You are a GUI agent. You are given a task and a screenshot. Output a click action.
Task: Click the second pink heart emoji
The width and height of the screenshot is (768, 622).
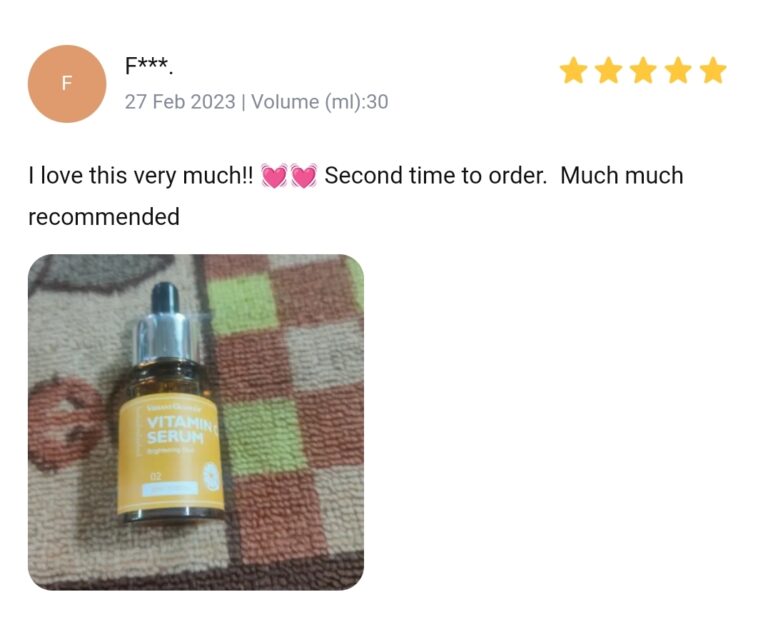click(x=304, y=176)
